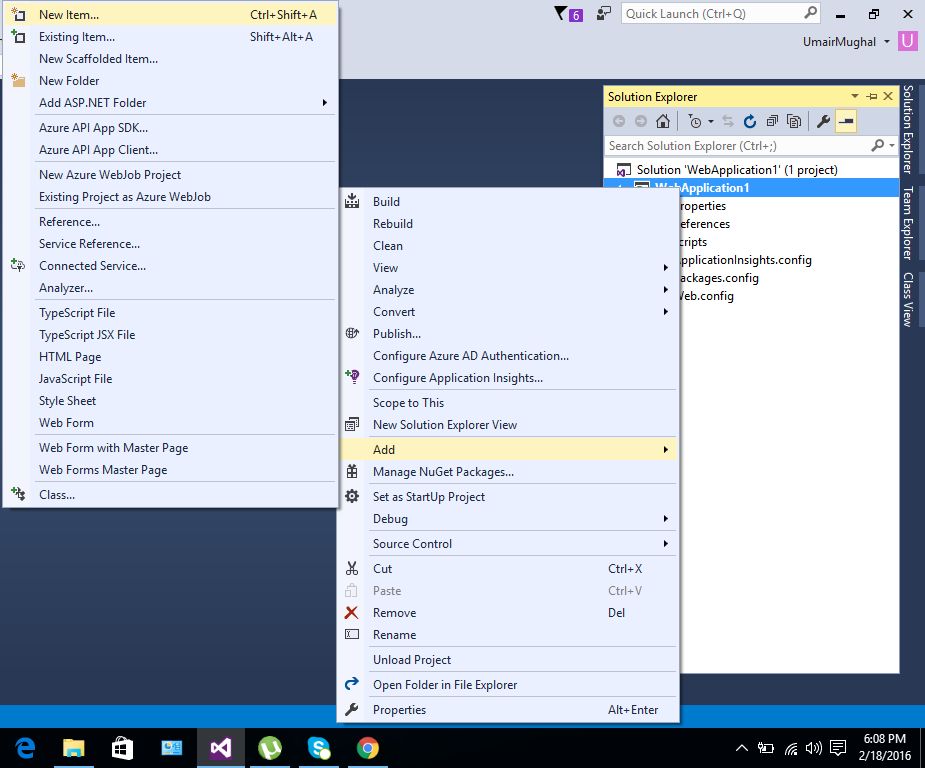
Task: Open the Solution Explorer vertical tab
Action: [x=908, y=129]
